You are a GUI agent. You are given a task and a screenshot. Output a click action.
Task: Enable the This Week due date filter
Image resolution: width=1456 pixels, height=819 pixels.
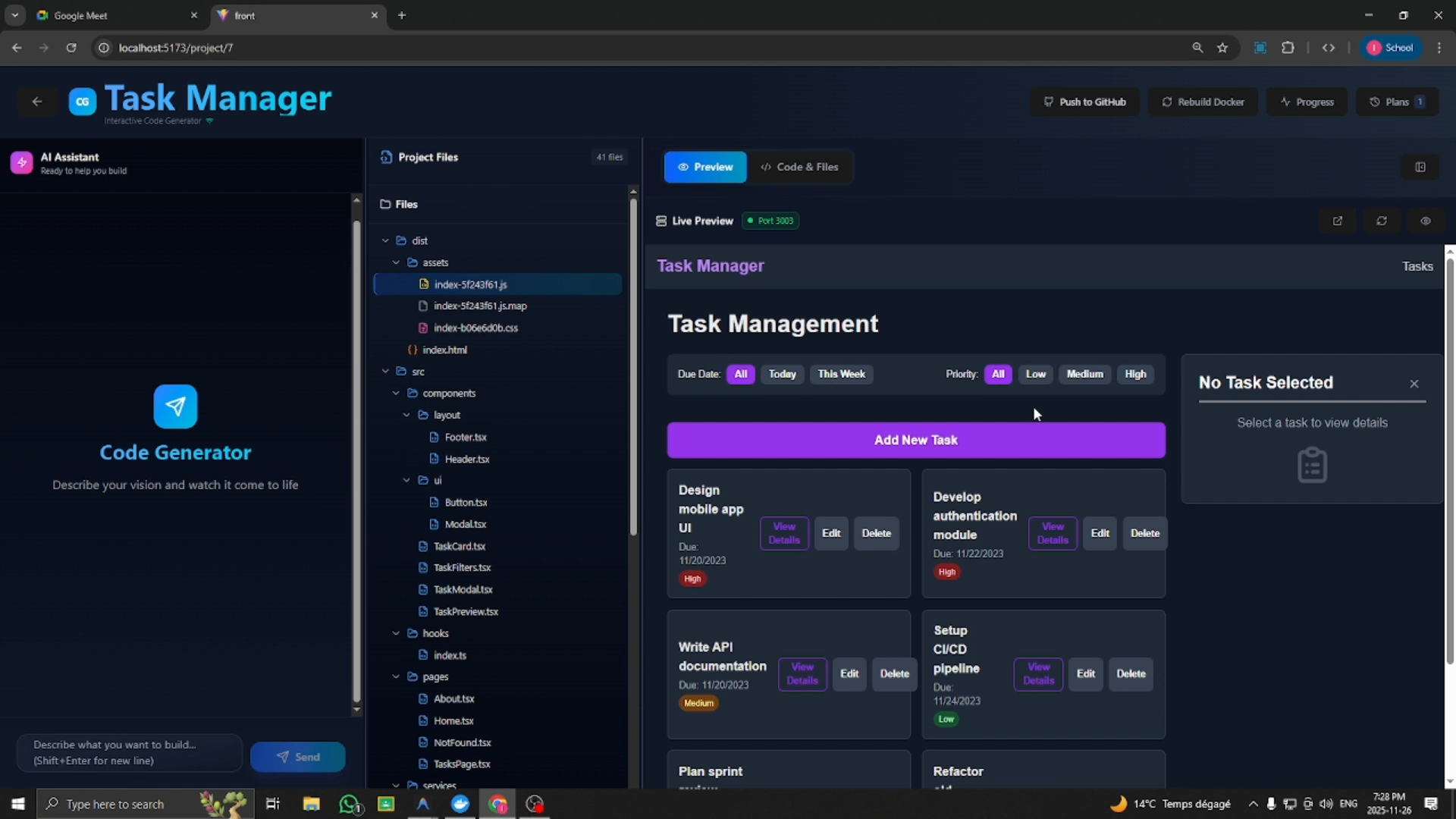pyautogui.click(x=842, y=374)
